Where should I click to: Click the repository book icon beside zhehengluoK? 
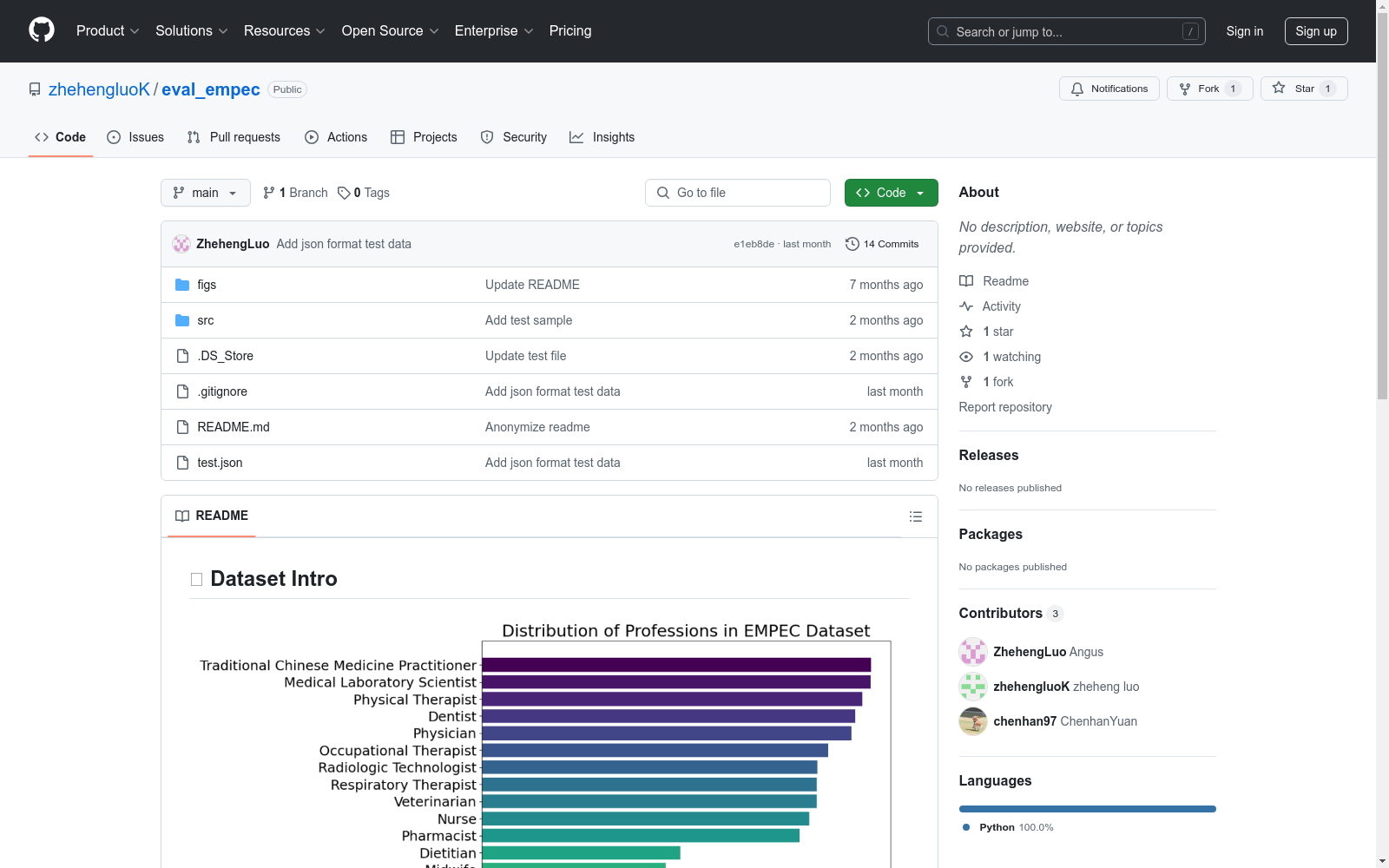pyautogui.click(x=35, y=89)
